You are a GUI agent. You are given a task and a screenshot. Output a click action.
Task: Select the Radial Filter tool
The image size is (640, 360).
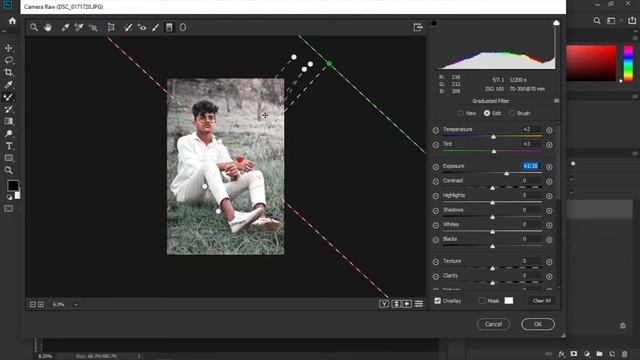tap(183, 27)
